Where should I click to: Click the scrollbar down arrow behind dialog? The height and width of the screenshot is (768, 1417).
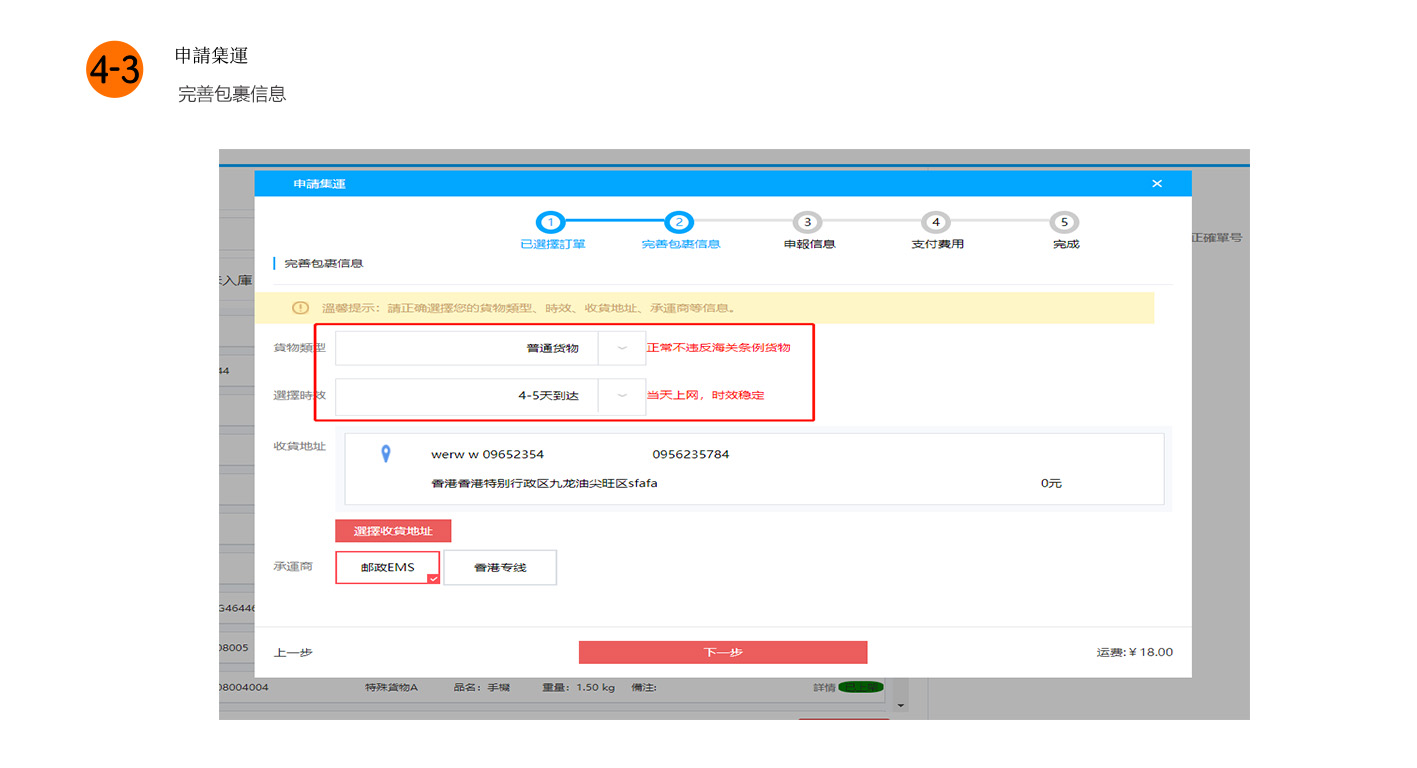[x=900, y=706]
